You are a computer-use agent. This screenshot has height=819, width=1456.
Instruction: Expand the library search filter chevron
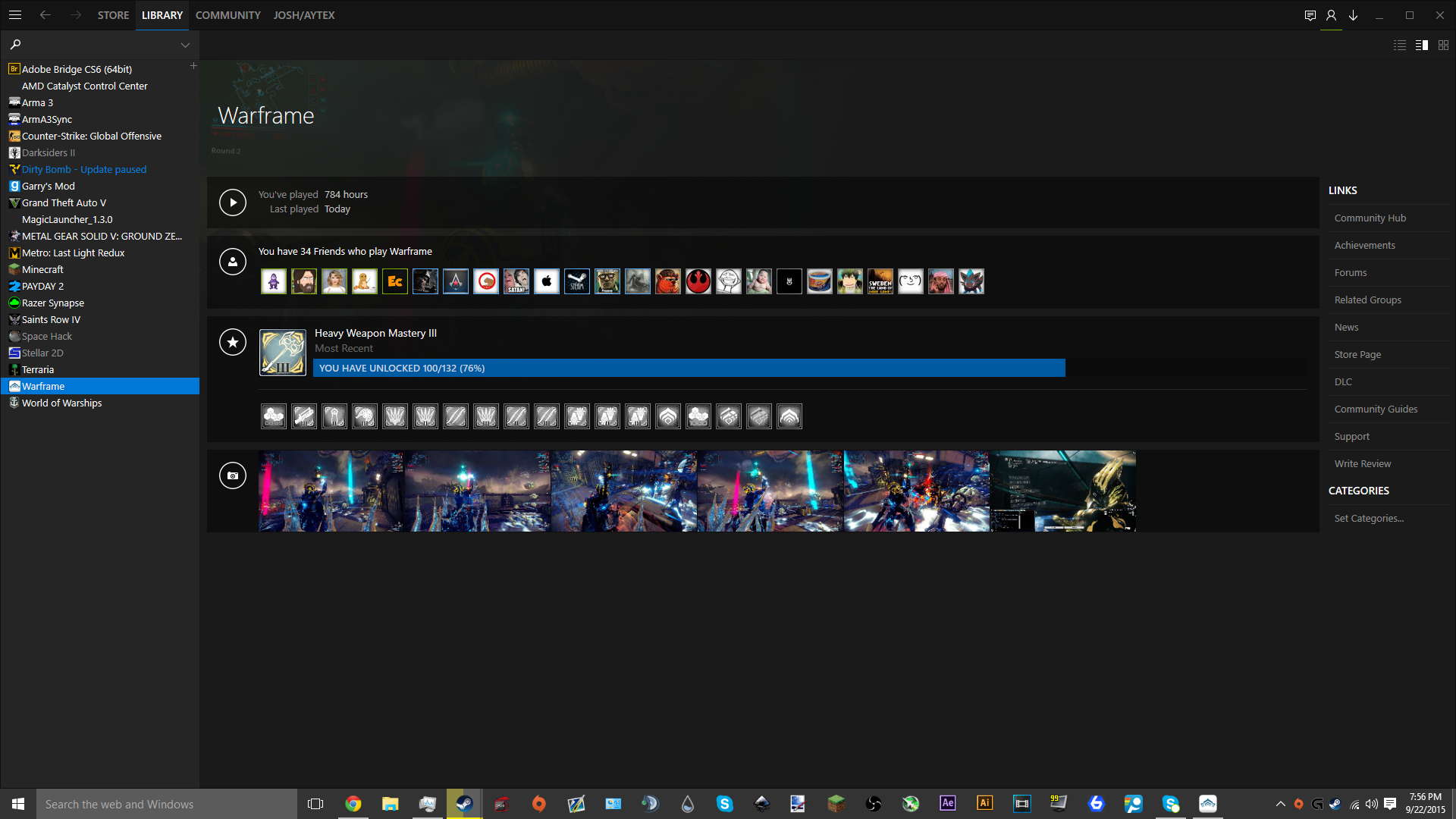click(x=185, y=45)
